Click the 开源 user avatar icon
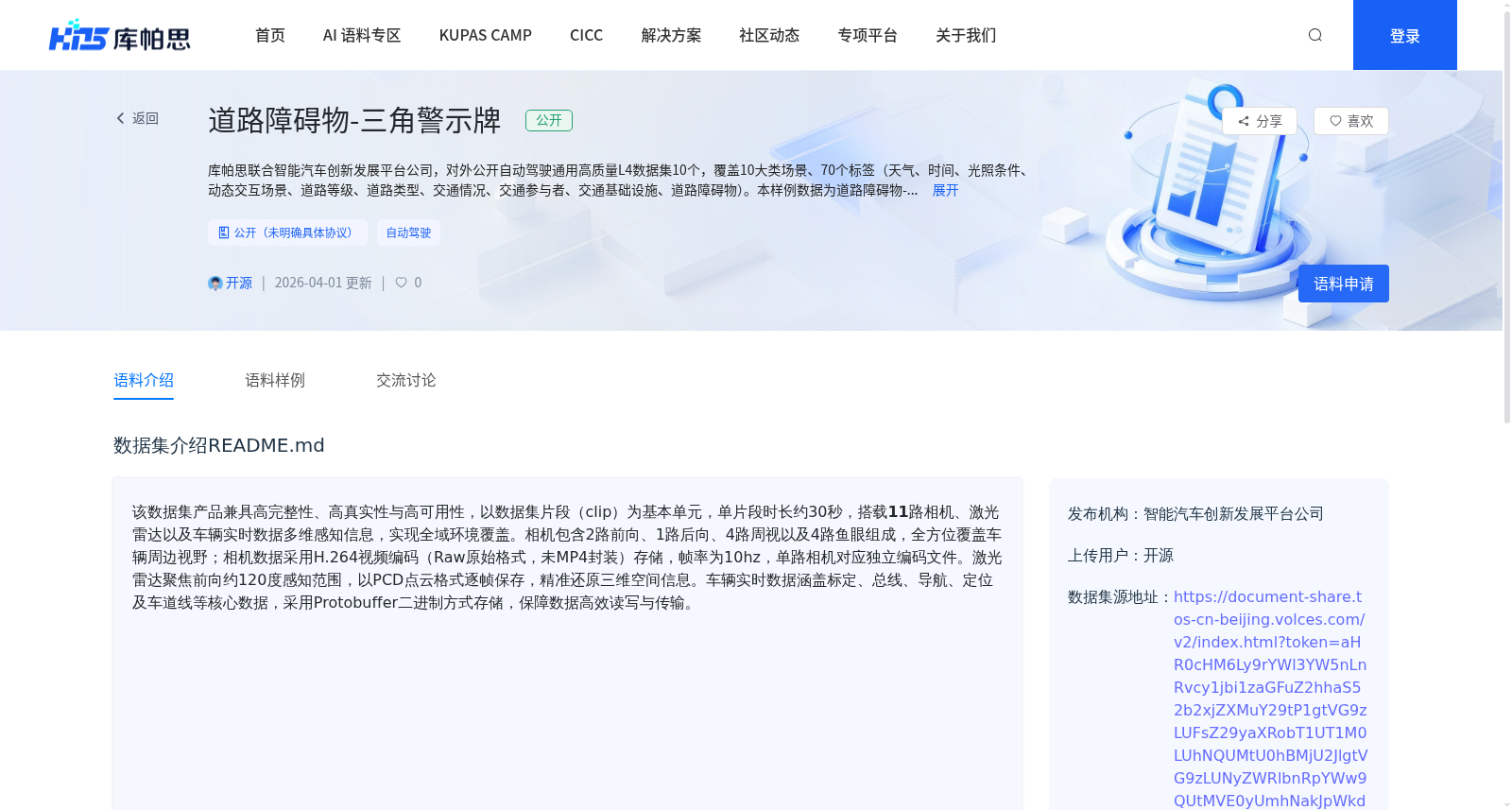1512x810 pixels. tap(215, 283)
